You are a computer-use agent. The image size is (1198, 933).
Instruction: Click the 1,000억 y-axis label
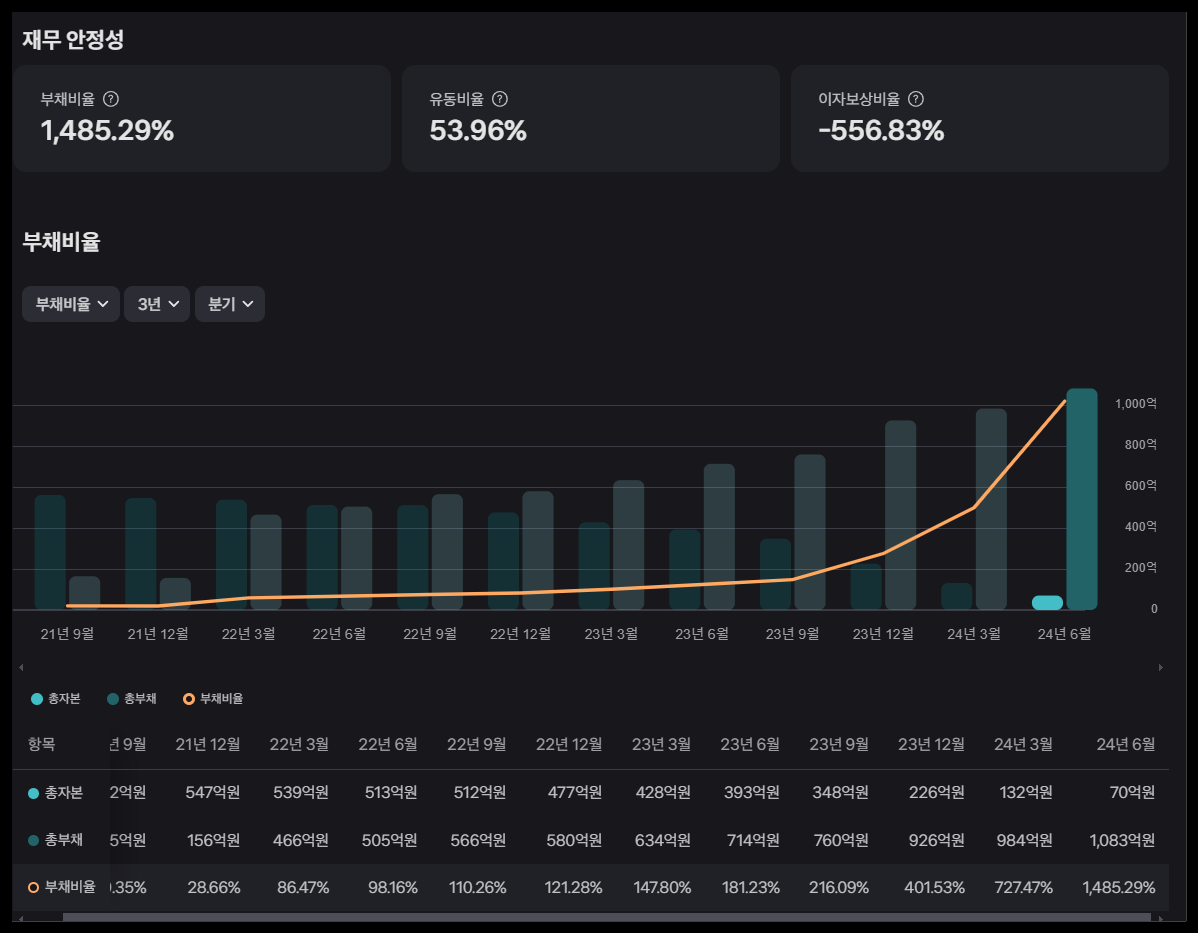tap(1136, 403)
